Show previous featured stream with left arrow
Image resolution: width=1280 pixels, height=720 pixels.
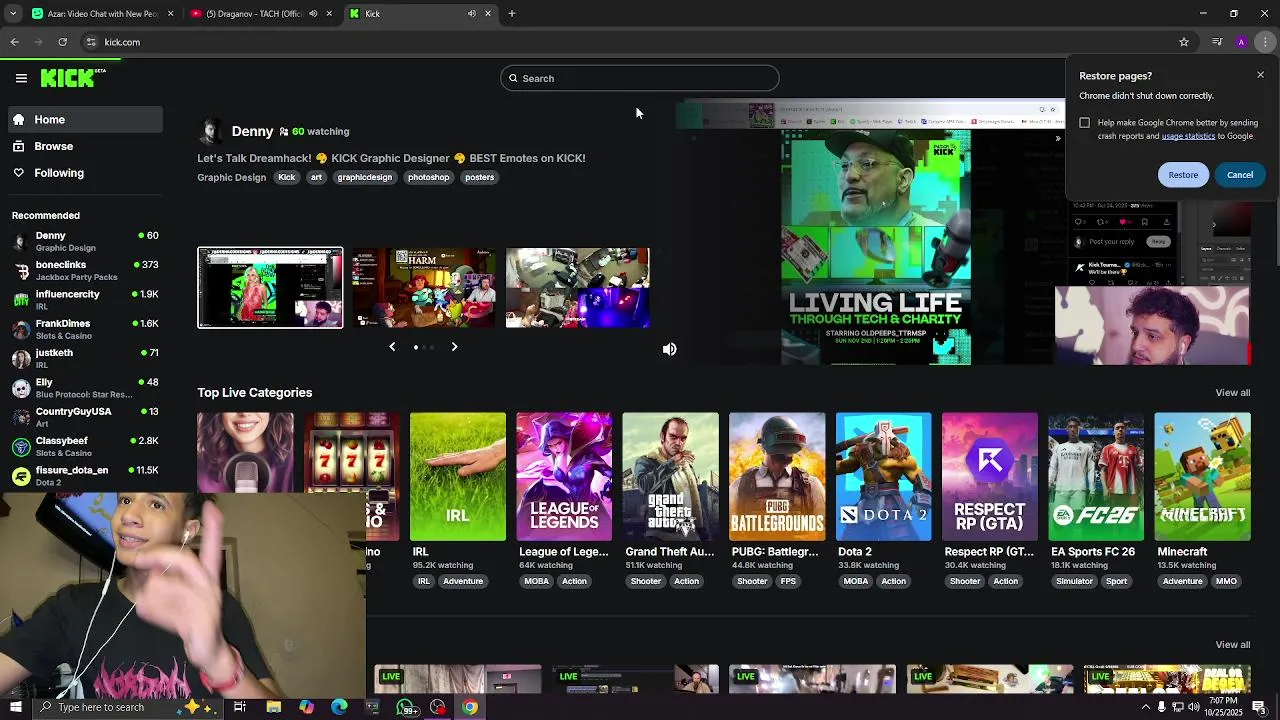tap(392, 347)
